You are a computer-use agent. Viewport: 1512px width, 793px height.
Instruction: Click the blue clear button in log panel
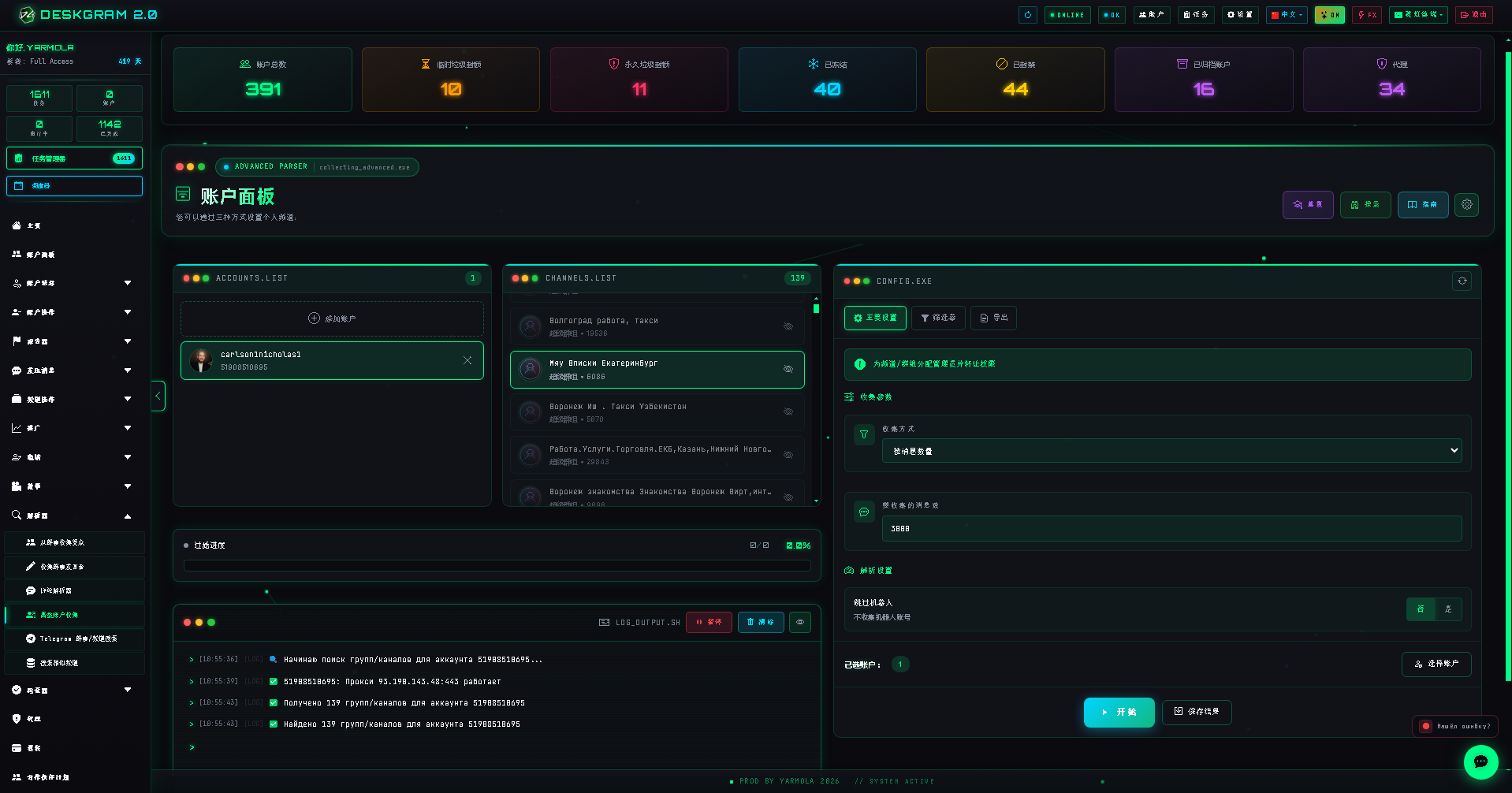point(761,622)
